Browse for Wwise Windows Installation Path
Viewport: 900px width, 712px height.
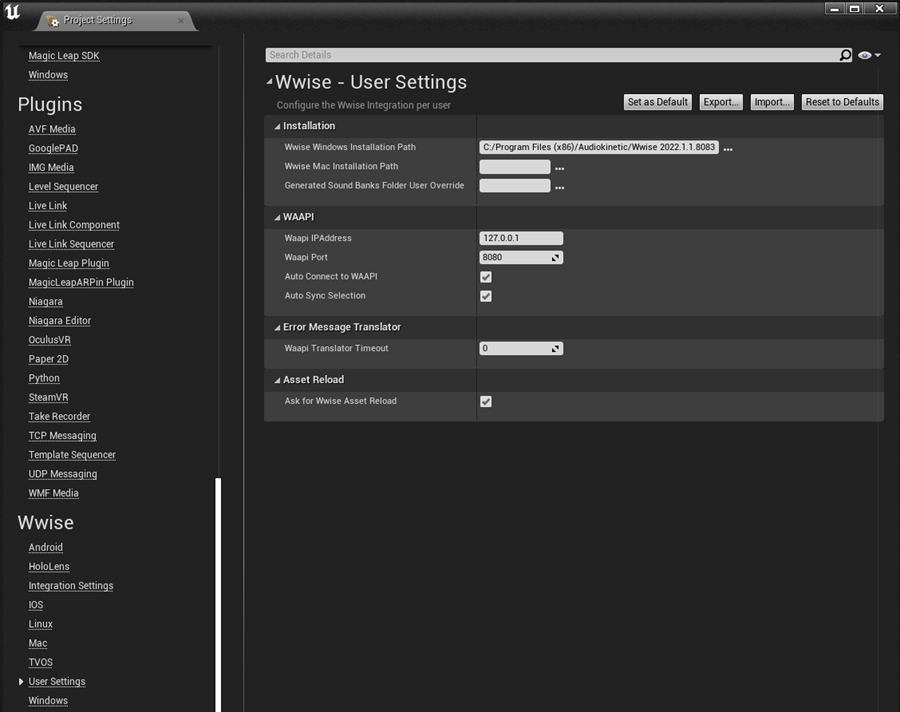point(728,148)
